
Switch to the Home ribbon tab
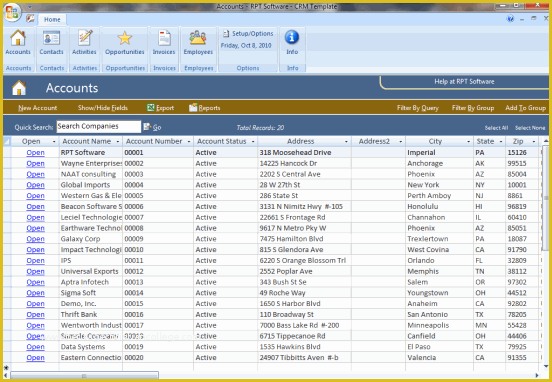click(x=52, y=20)
